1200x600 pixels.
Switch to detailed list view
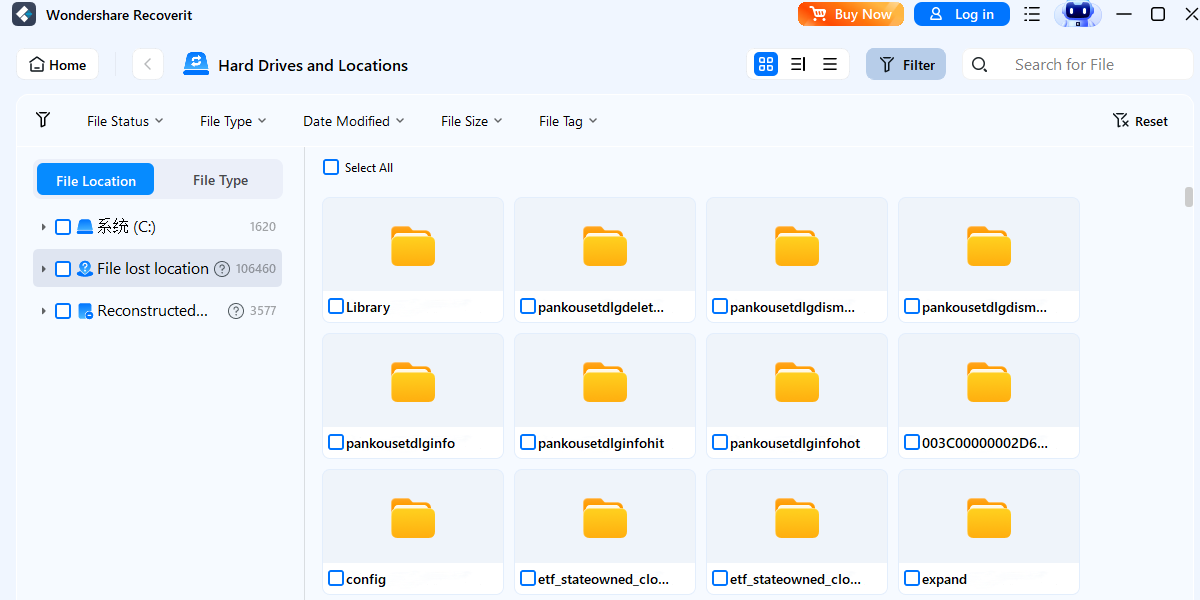coord(798,64)
